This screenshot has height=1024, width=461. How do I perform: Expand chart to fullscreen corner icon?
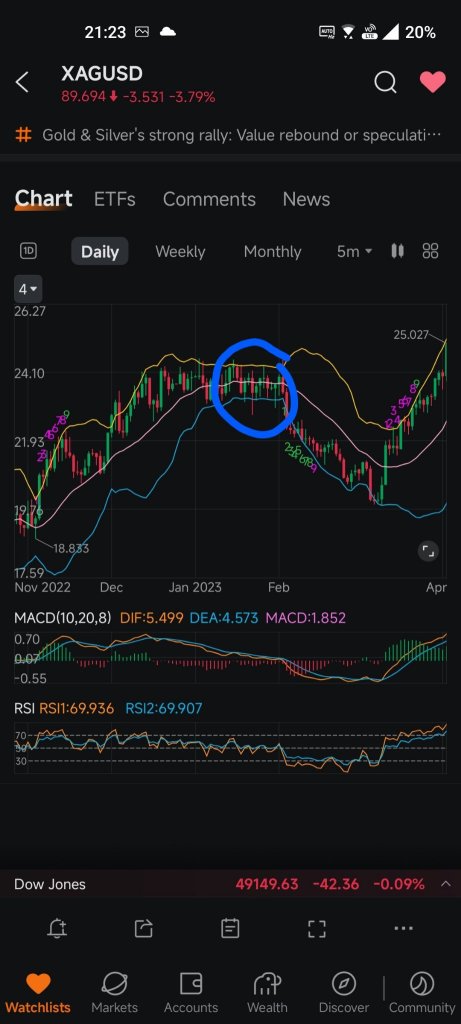coord(428,551)
